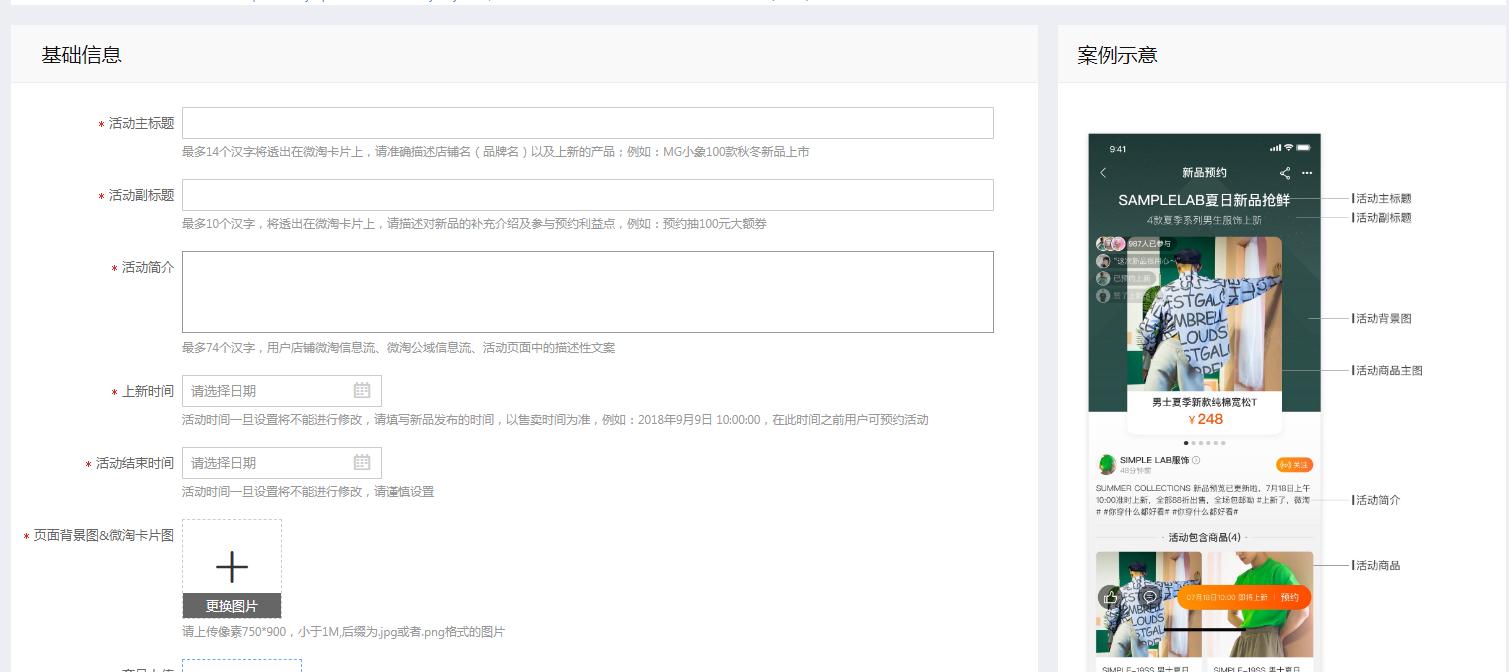Click the battery icon in the phone status bar
Image resolution: width=1509 pixels, height=672 pixels.
[1303, 148]
